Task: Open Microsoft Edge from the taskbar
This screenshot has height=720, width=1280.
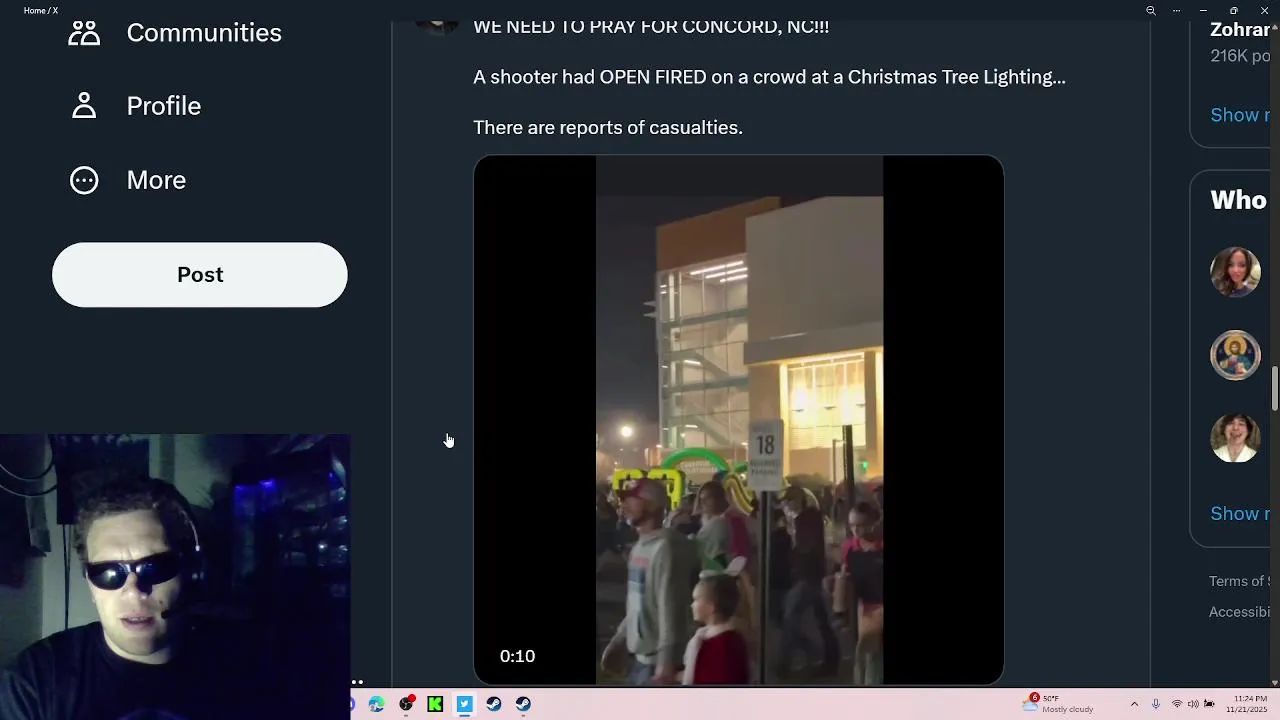Action: click(x=377, y=704)
